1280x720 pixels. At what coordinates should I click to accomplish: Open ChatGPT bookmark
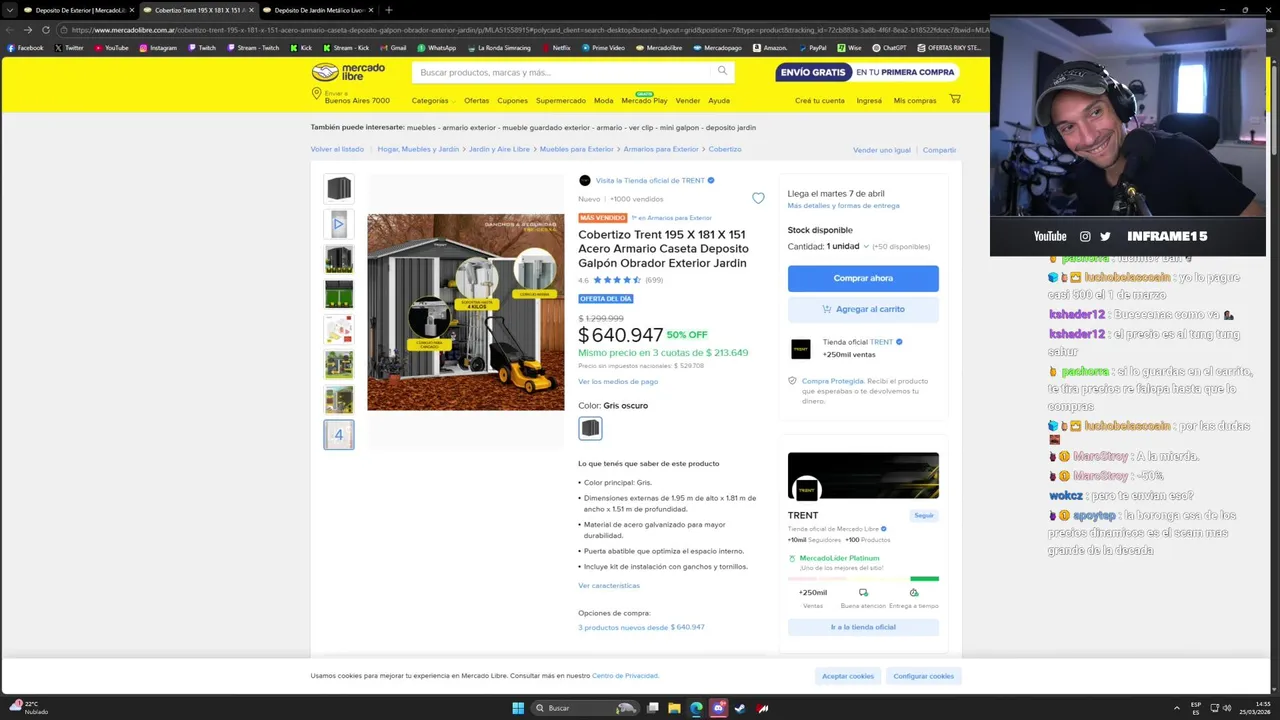[x=890, y=47]
